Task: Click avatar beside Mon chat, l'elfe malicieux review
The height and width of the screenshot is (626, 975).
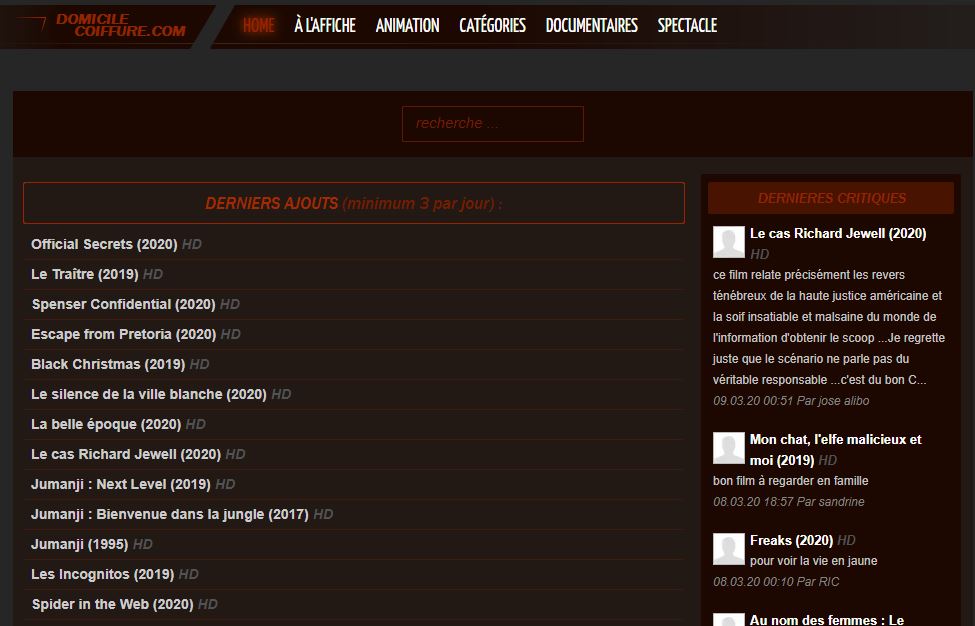Action: pos(728,448)
